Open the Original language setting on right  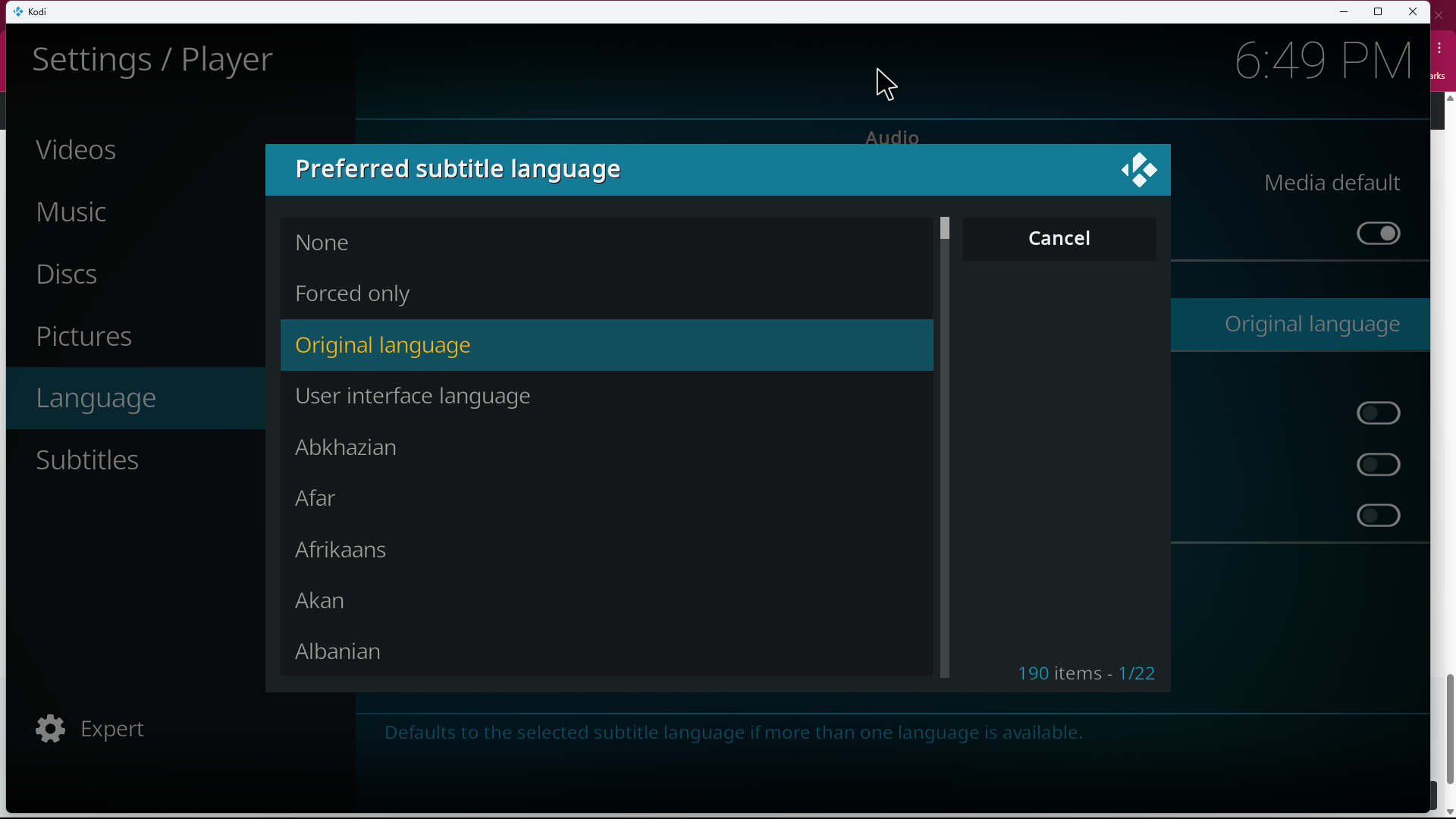(1312, 325)
